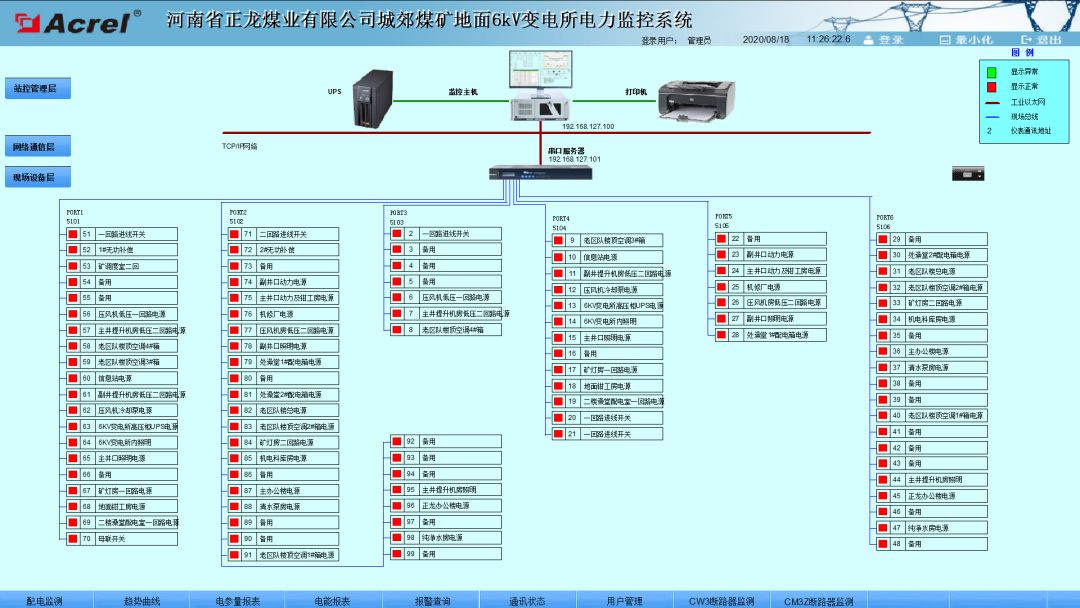Click the Acrel logo
Viewport: 1080px width, 608px height.
tap(78, 22)
